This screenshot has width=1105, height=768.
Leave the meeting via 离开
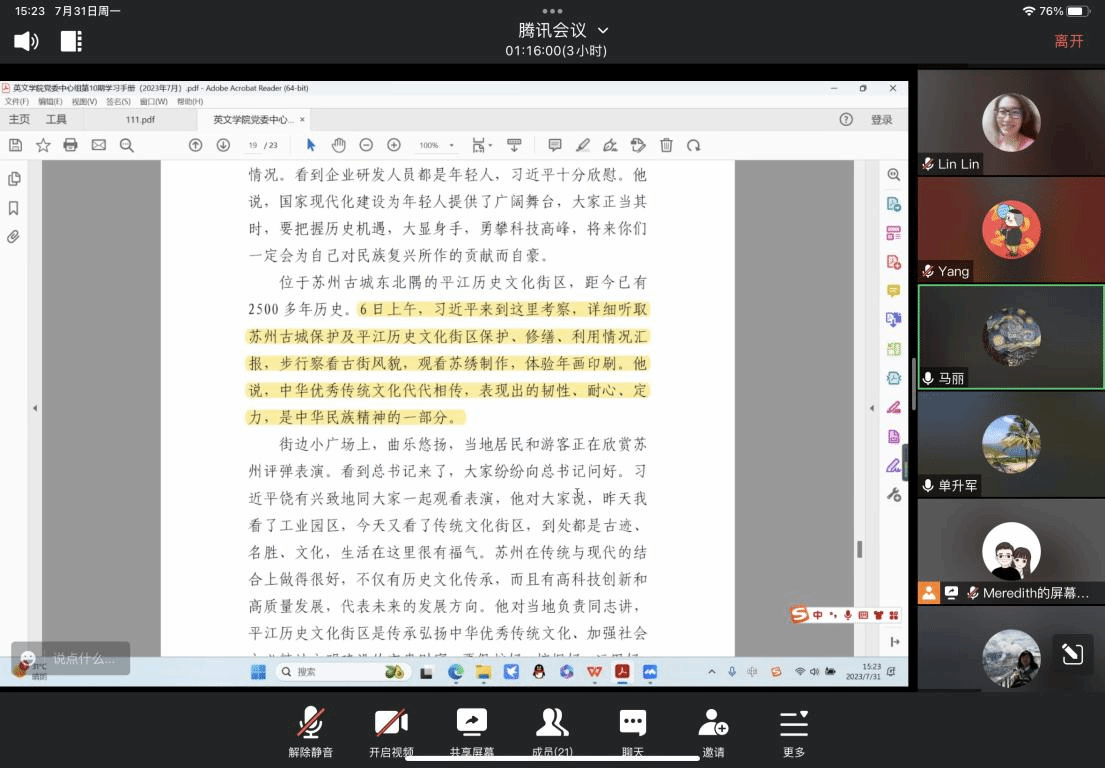point(1068,41)
